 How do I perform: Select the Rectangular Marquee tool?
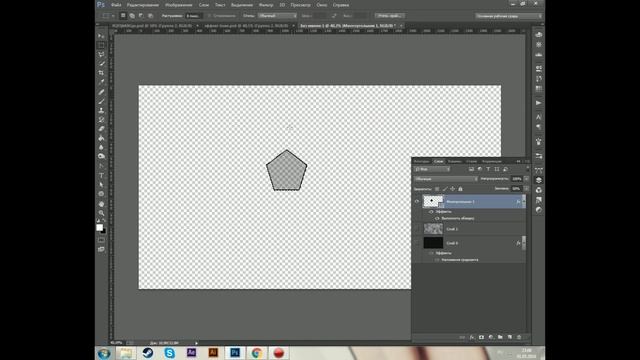(x=101, y=45)
